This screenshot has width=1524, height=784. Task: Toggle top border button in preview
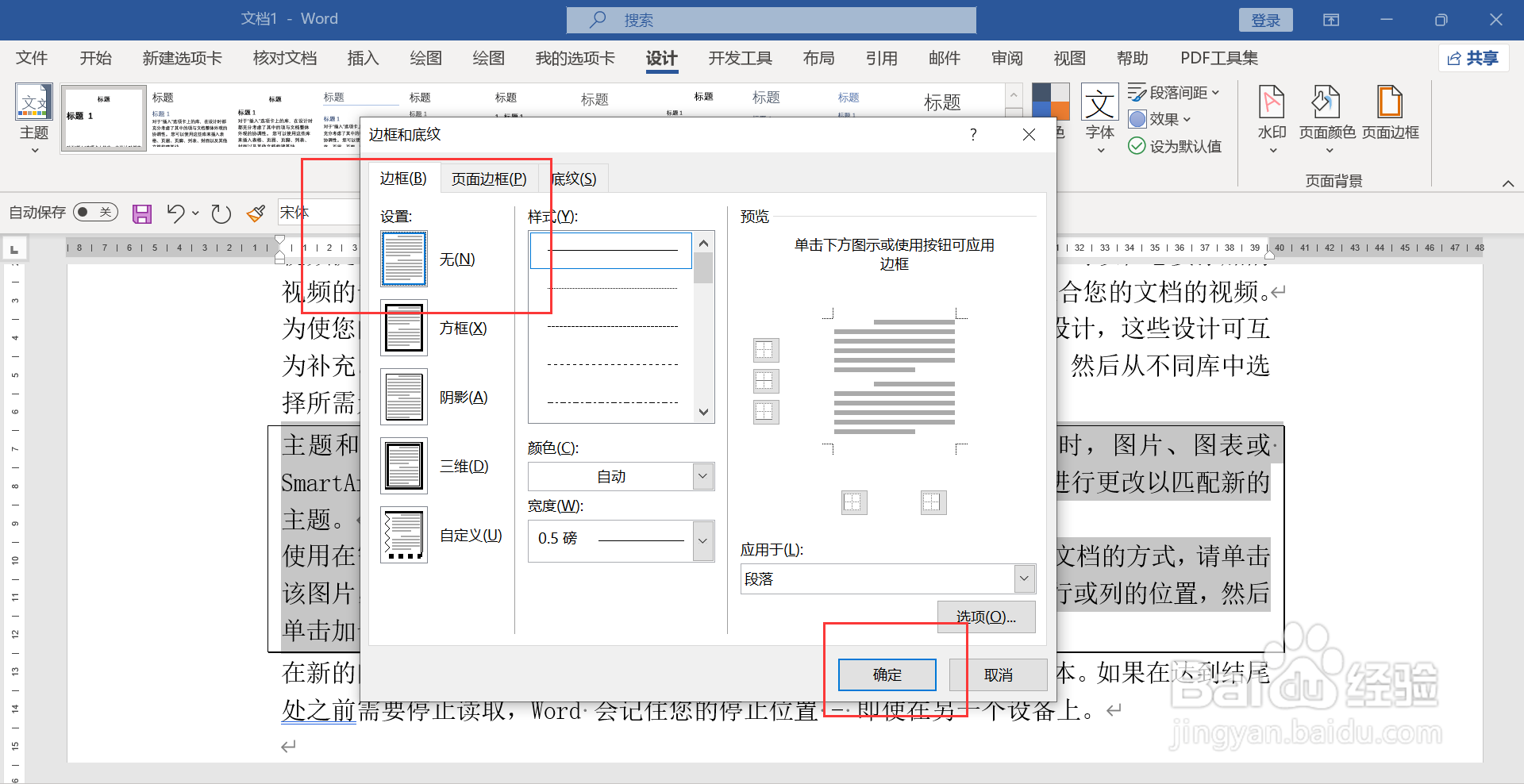tap(766, 350)
